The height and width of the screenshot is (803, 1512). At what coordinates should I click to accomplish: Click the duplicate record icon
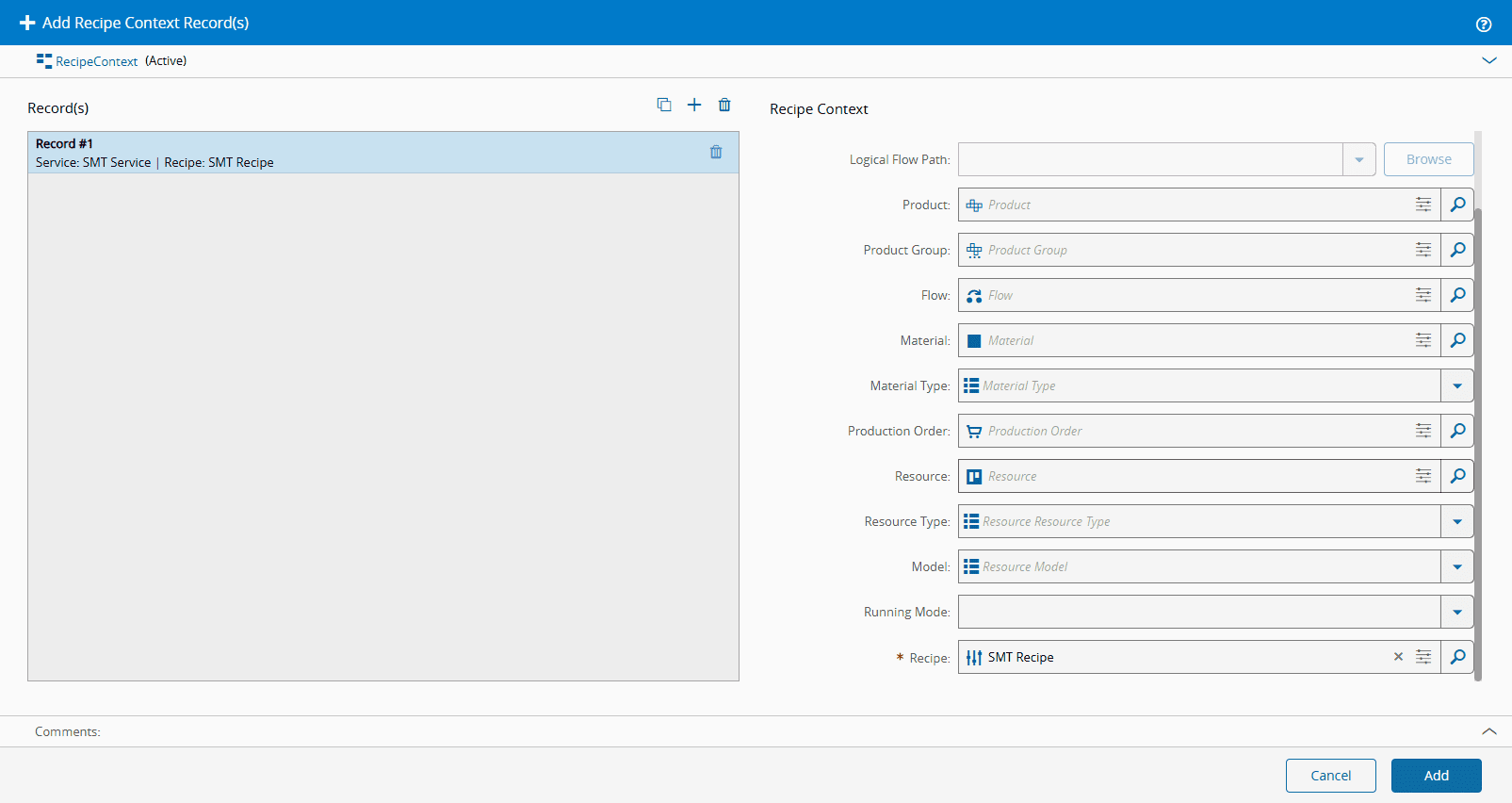pyautogui.click(x=664, y=105)
